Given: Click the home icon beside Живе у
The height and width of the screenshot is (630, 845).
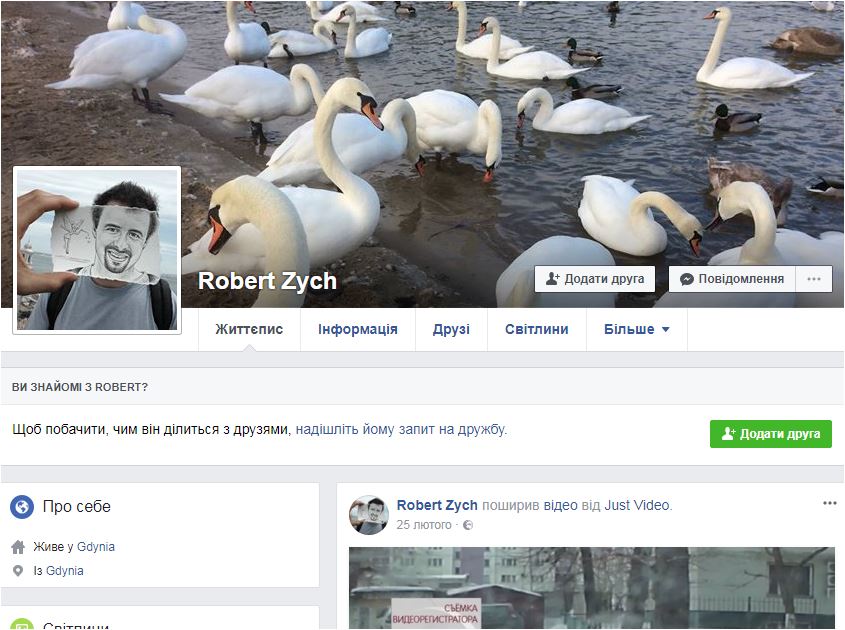Looking at the screenshot, I should (x=18, y=547).
